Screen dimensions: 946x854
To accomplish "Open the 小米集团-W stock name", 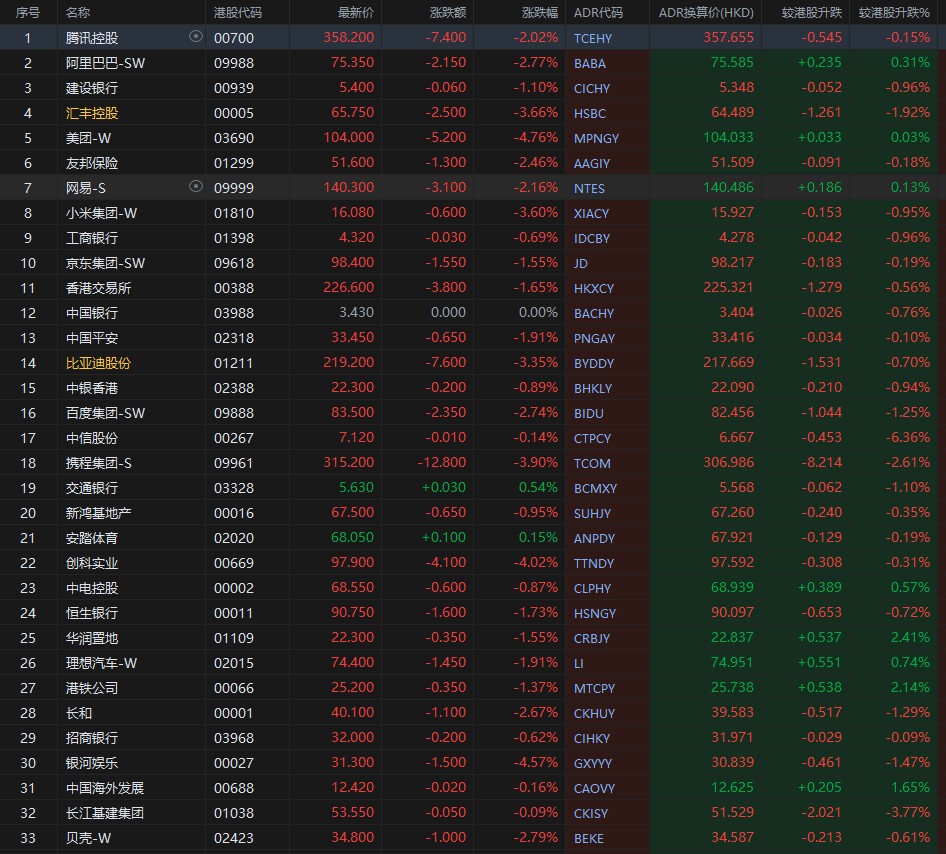I will [101, 213].
